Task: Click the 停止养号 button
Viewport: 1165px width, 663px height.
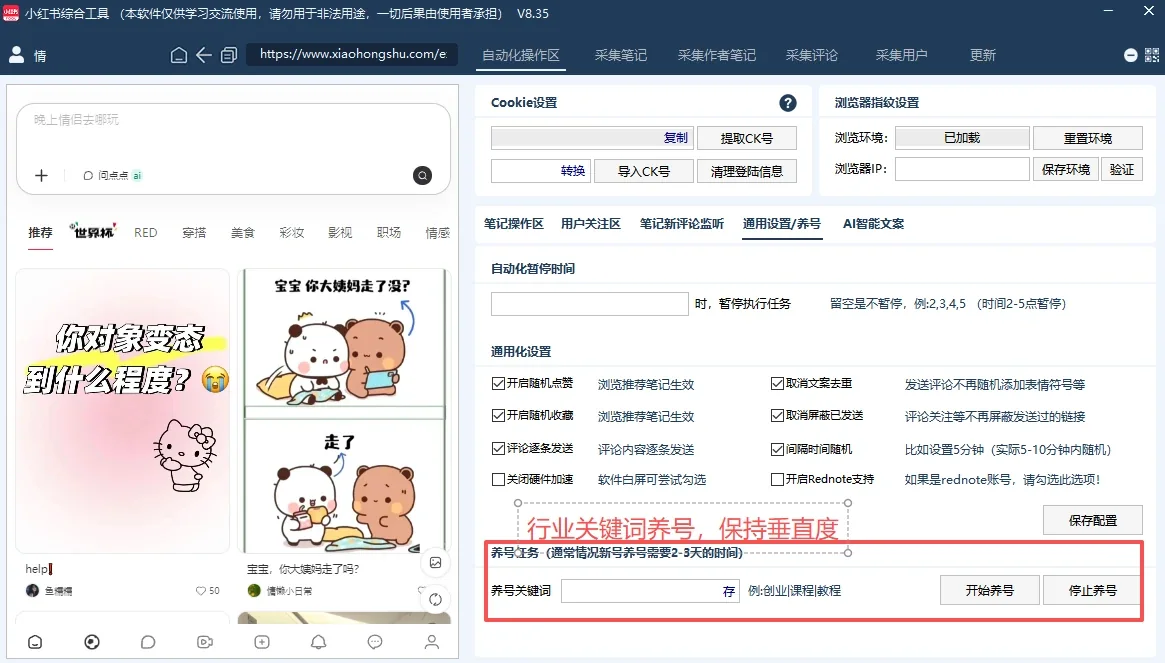Action: click(x=1092, y=590)
